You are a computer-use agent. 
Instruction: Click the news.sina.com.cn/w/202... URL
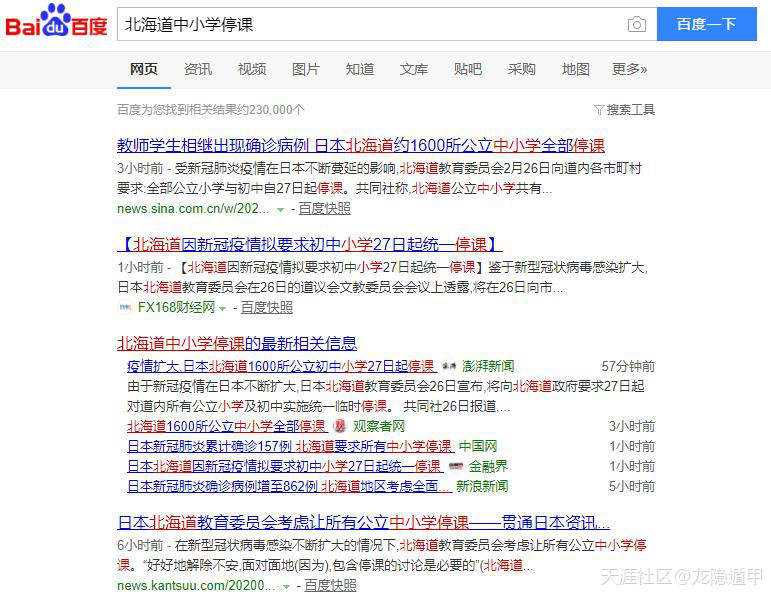[193, 209]
